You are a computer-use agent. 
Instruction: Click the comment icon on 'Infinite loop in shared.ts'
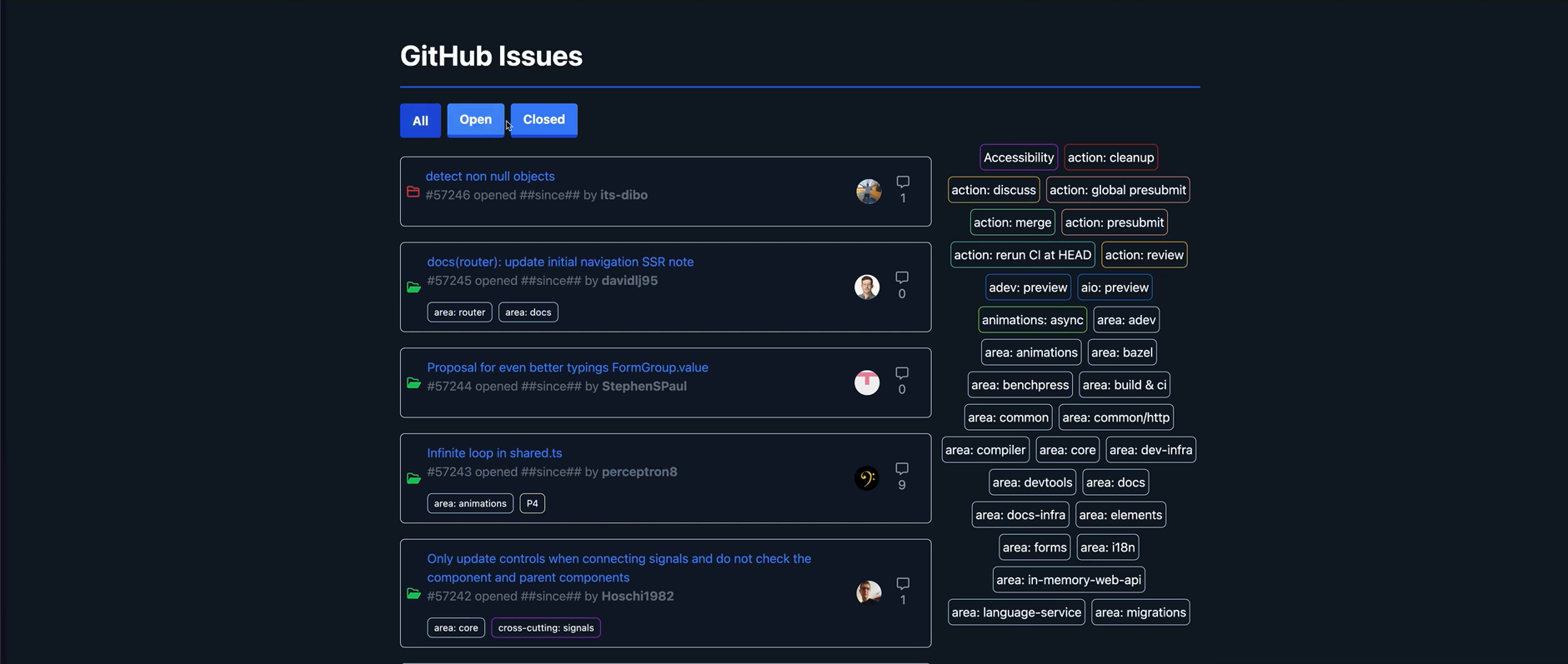(x=902, y=469)
